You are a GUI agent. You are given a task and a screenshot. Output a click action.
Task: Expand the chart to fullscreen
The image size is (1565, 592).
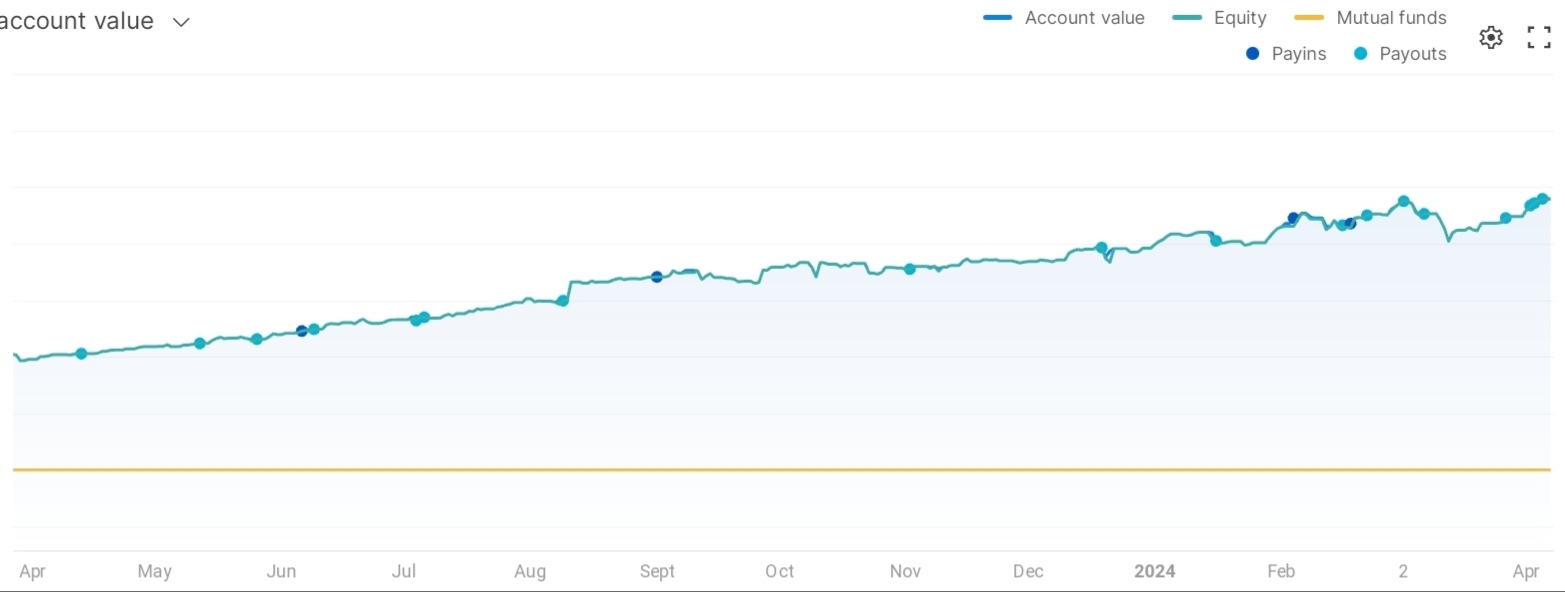tap(1538, 38)
